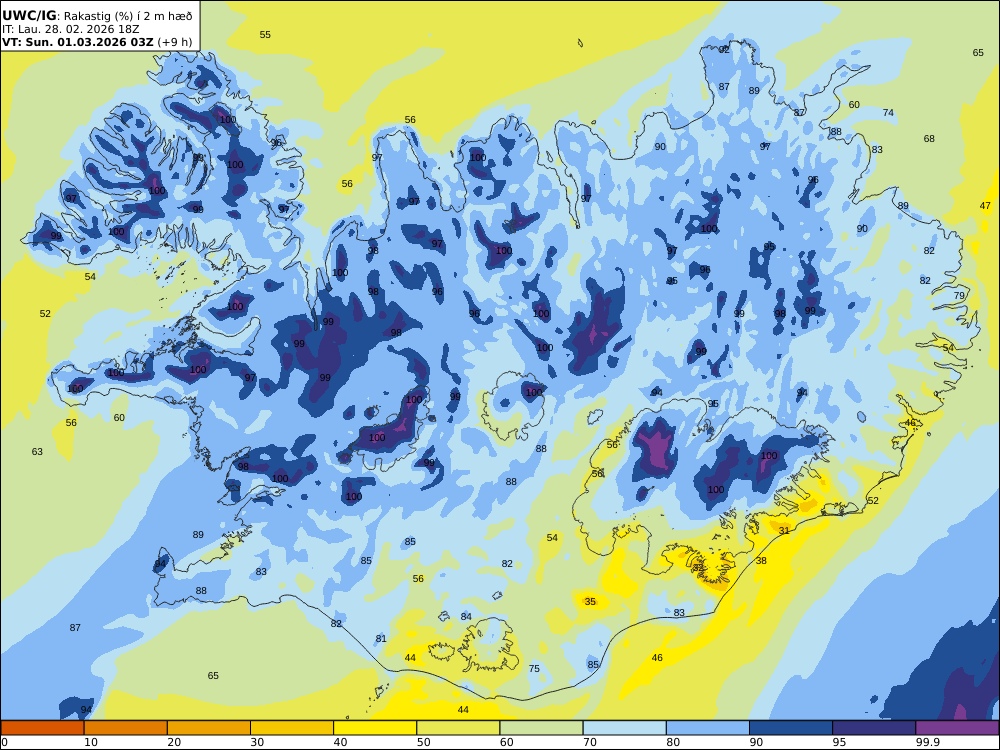Viewport: 1000px width, 750px height.
Task: Click the 80–90 medium blue legend block
Action: point(707,728)
